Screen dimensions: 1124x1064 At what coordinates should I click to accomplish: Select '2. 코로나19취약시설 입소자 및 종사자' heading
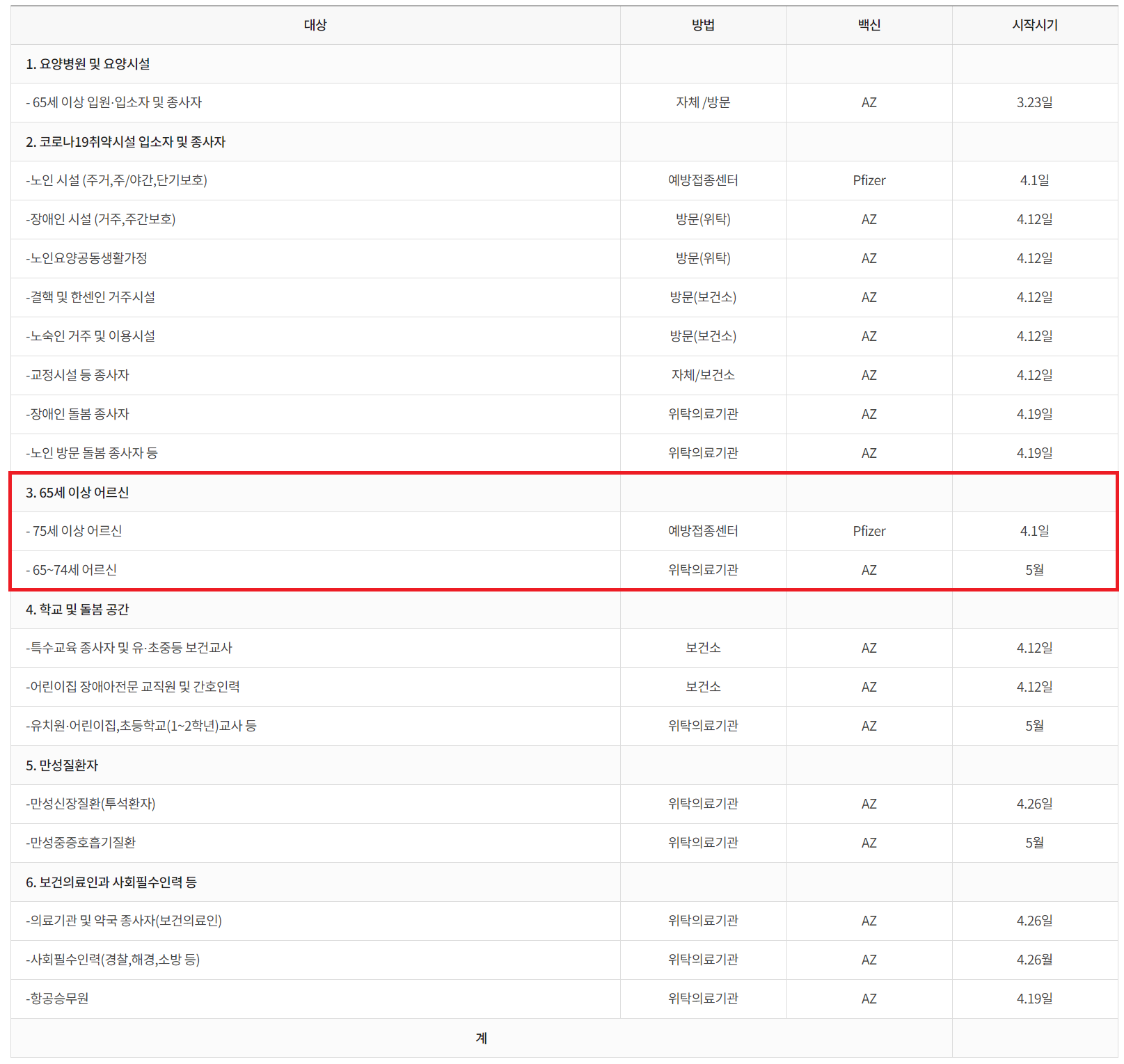point(125,142)
